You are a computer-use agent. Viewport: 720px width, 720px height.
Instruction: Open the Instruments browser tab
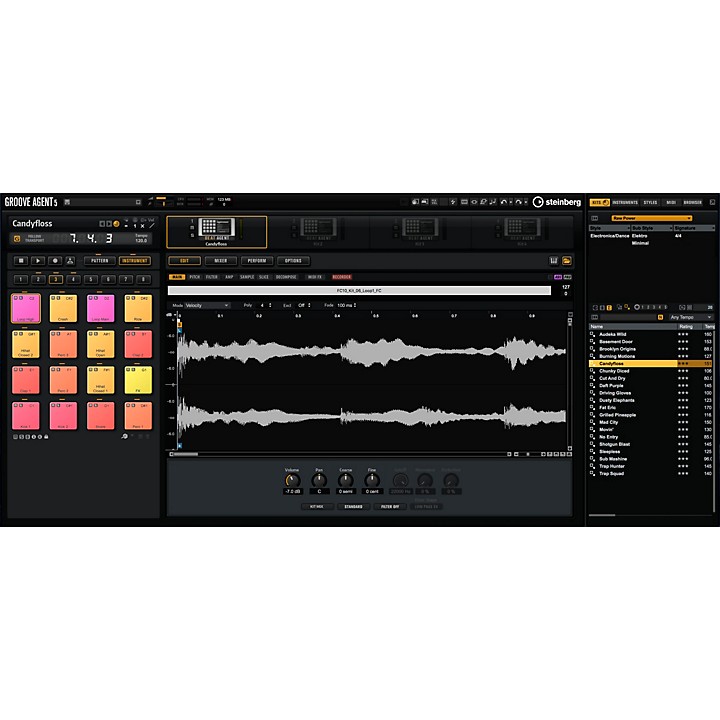[625, 202]
